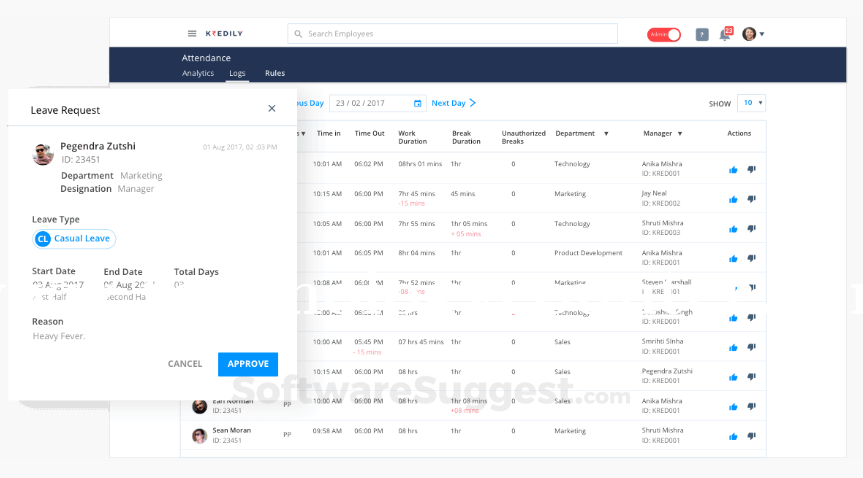This screenshot has width=863, height=478.
Task: Select the Casual Leave type chip
Action: point(74,238)
